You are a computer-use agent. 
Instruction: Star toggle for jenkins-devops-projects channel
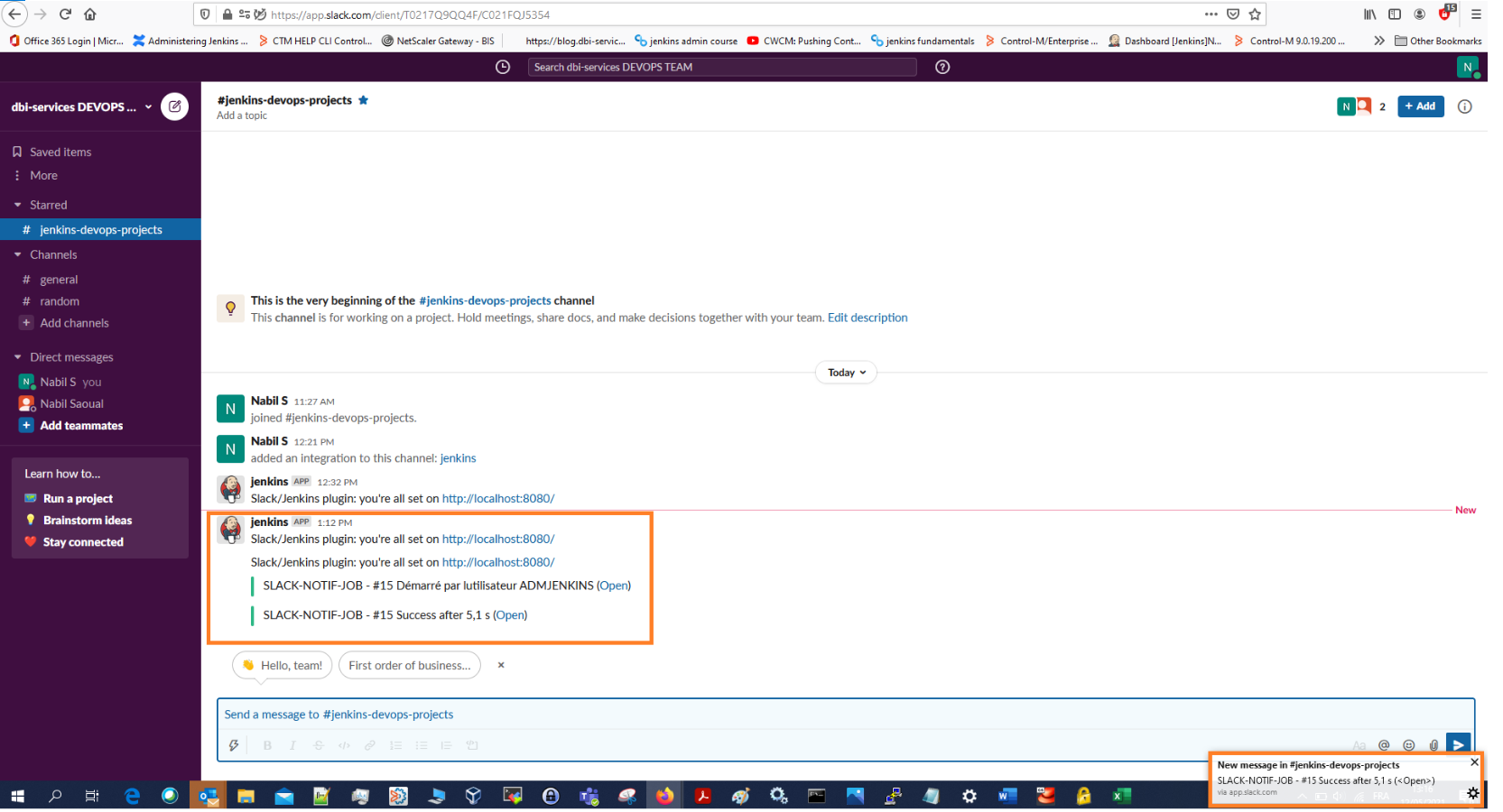coord(363,100)
